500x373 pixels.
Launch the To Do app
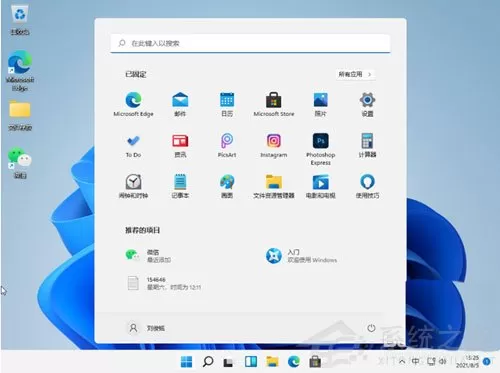tap(133, 145)
